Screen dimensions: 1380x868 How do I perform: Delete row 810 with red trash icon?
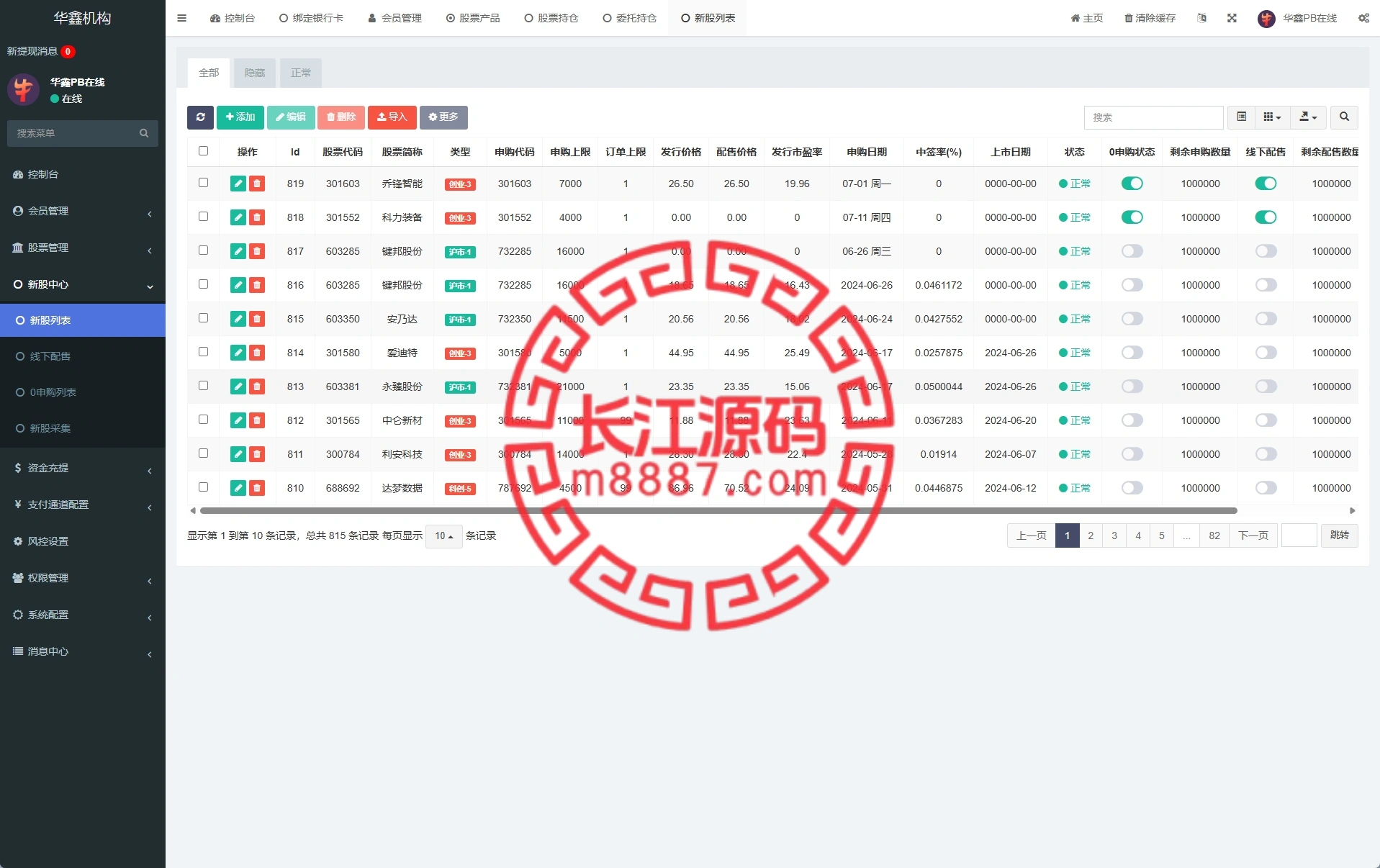257,488
